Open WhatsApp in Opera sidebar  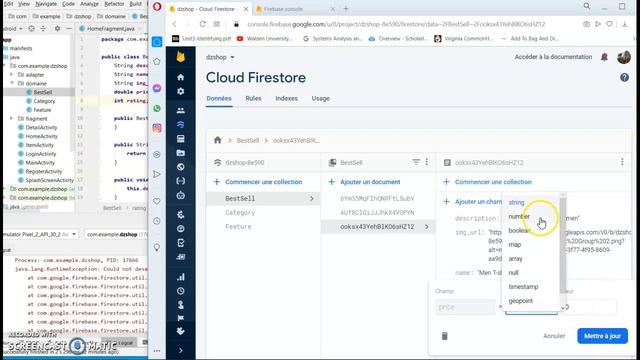[x=157, y=109]
